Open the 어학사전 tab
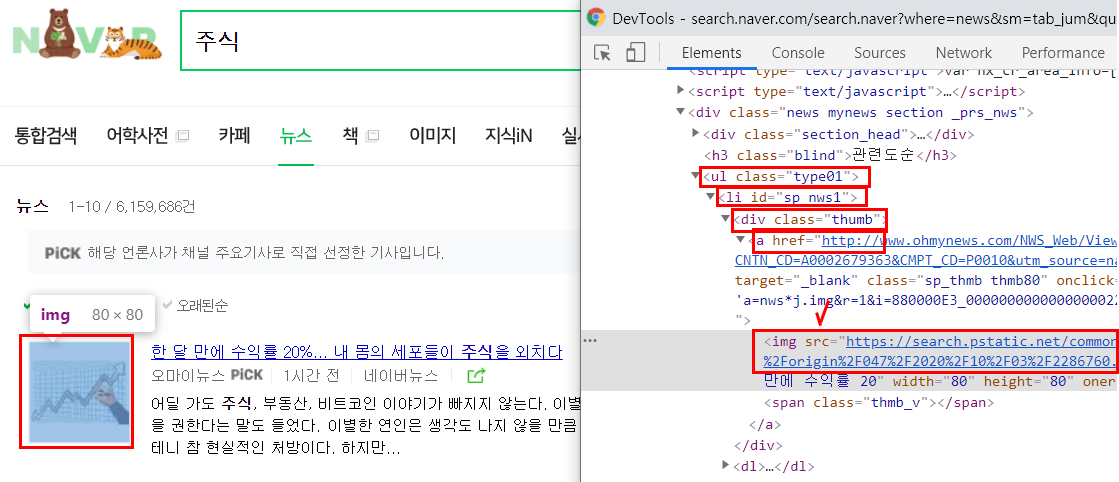The height and width of the screenshot is (482, 1119). pos(137,135)
